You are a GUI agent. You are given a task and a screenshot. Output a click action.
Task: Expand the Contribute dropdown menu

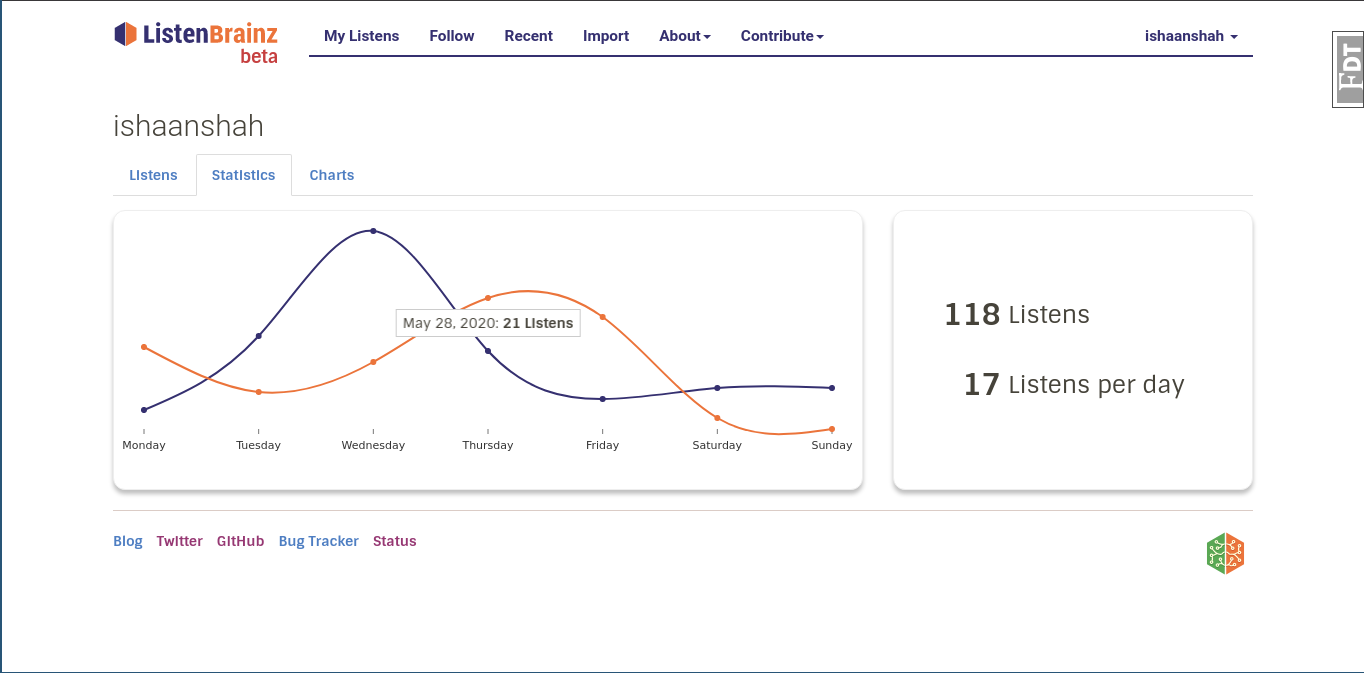[782, 36]
